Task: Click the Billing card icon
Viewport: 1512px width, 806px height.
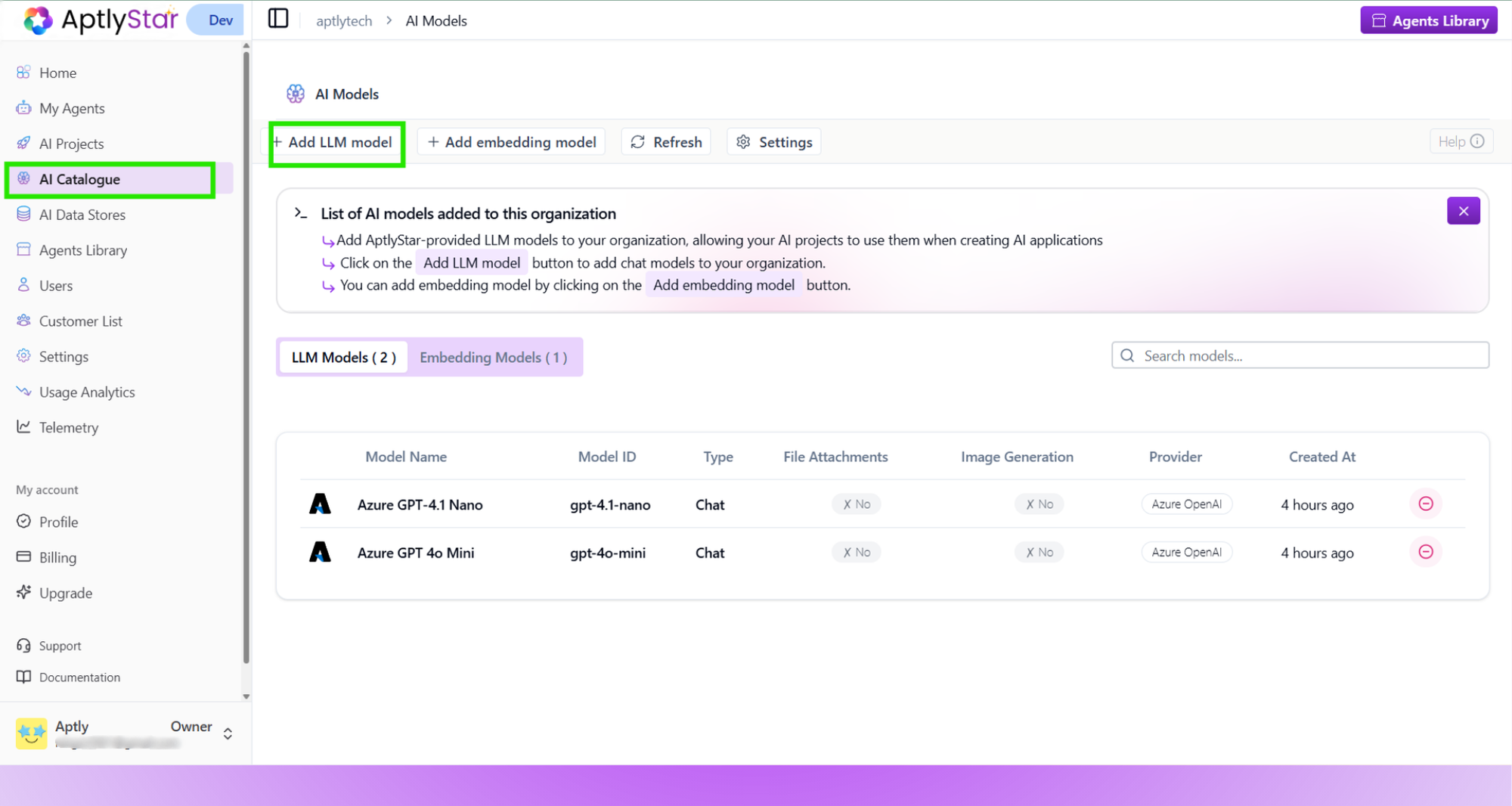Action: point(23,557)
